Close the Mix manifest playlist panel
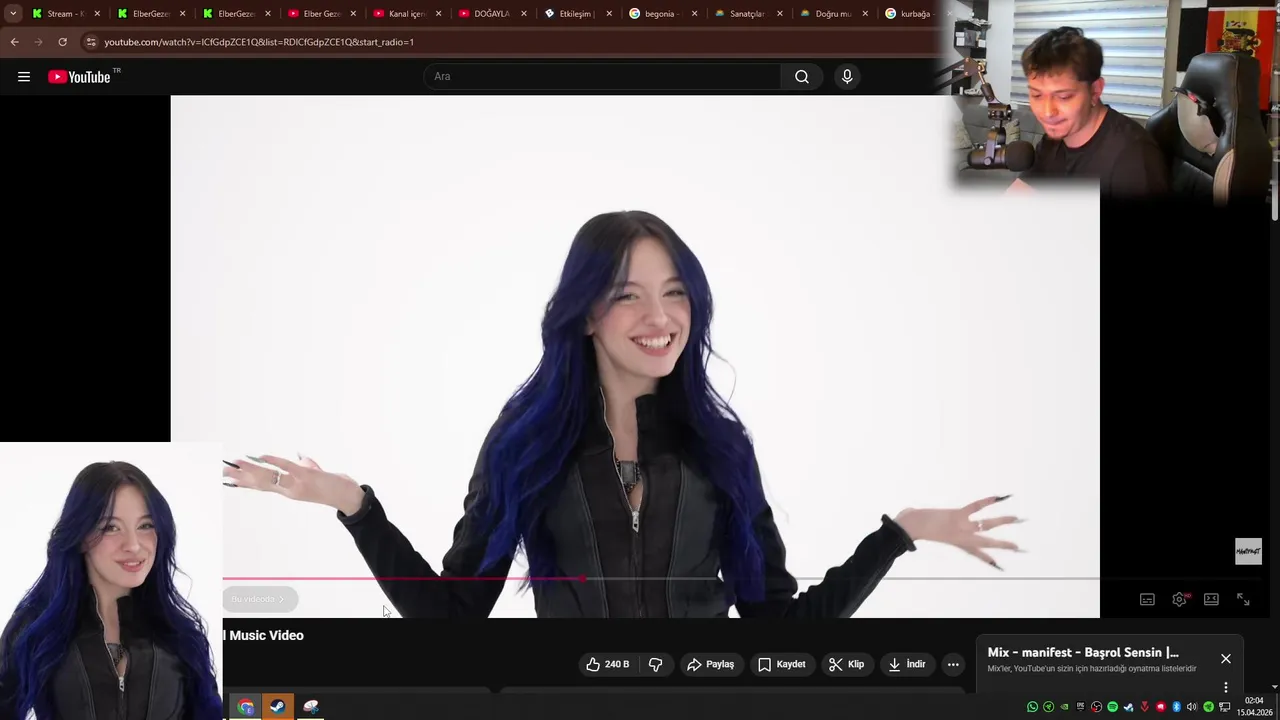The height and width of the screenshot is (720, 1280). [1226, 658]
